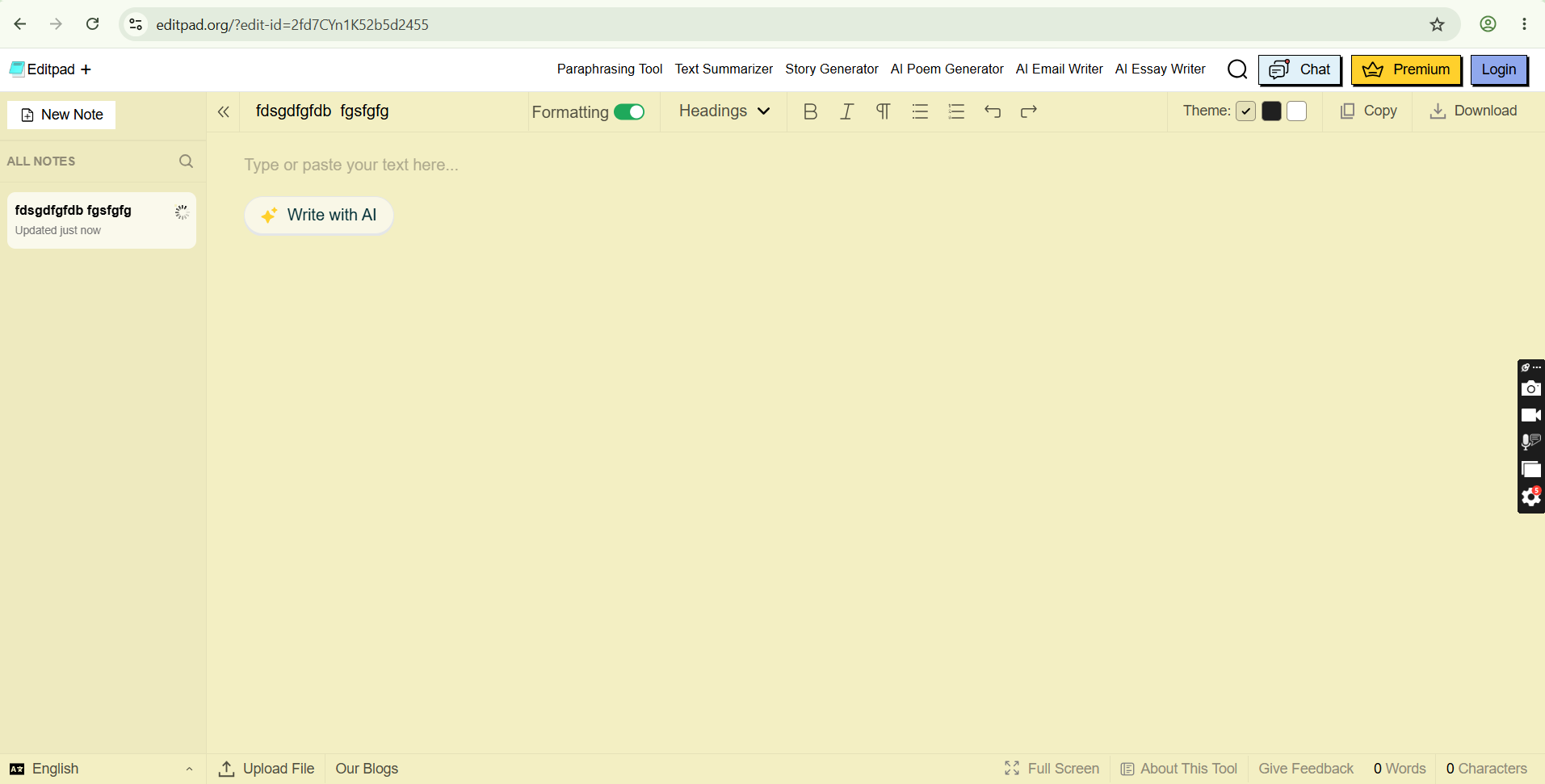The width and height of the screenshot is (1545, 784).
Task: Click the Bold formatting icon
Action: coord(810,111)
